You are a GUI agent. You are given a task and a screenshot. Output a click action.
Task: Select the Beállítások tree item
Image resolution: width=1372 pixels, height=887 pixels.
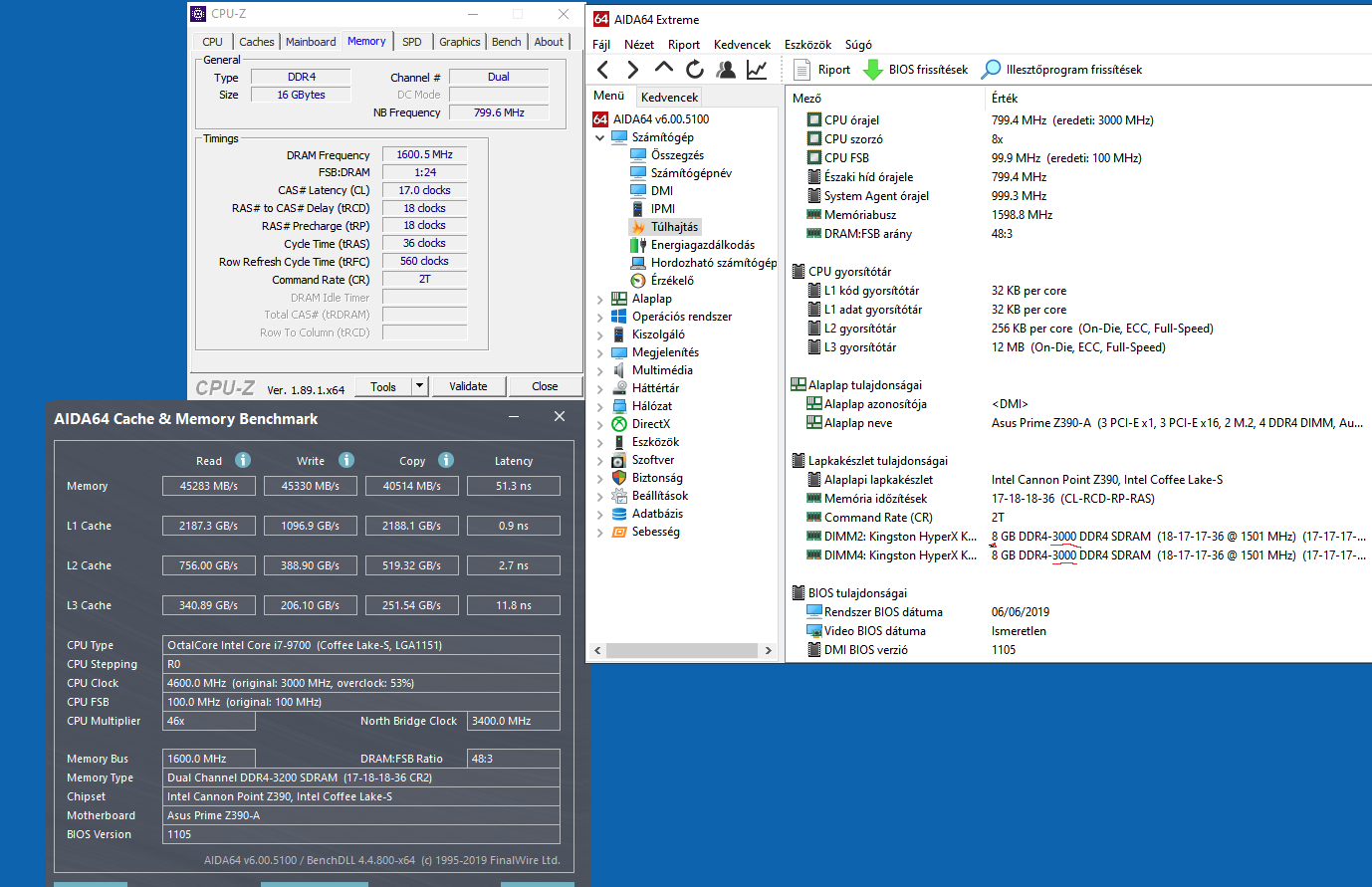[x=660, y=496]
